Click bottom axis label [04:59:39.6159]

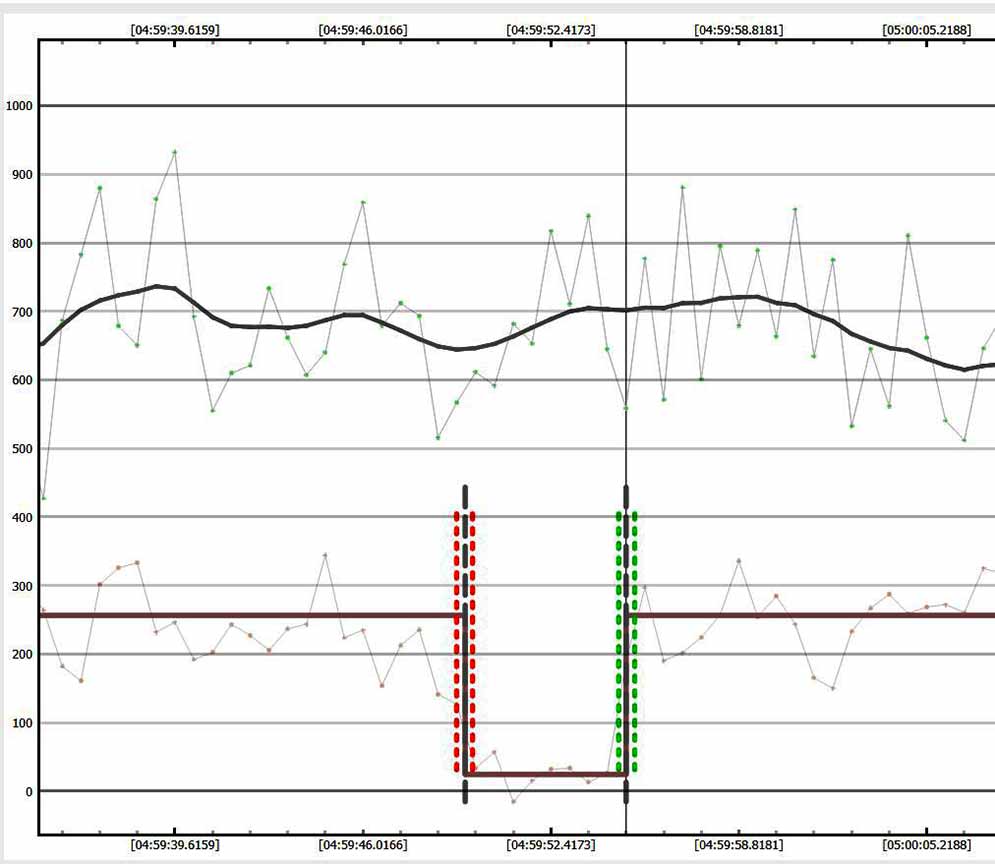pyautogui.click(x=175, y=845)
